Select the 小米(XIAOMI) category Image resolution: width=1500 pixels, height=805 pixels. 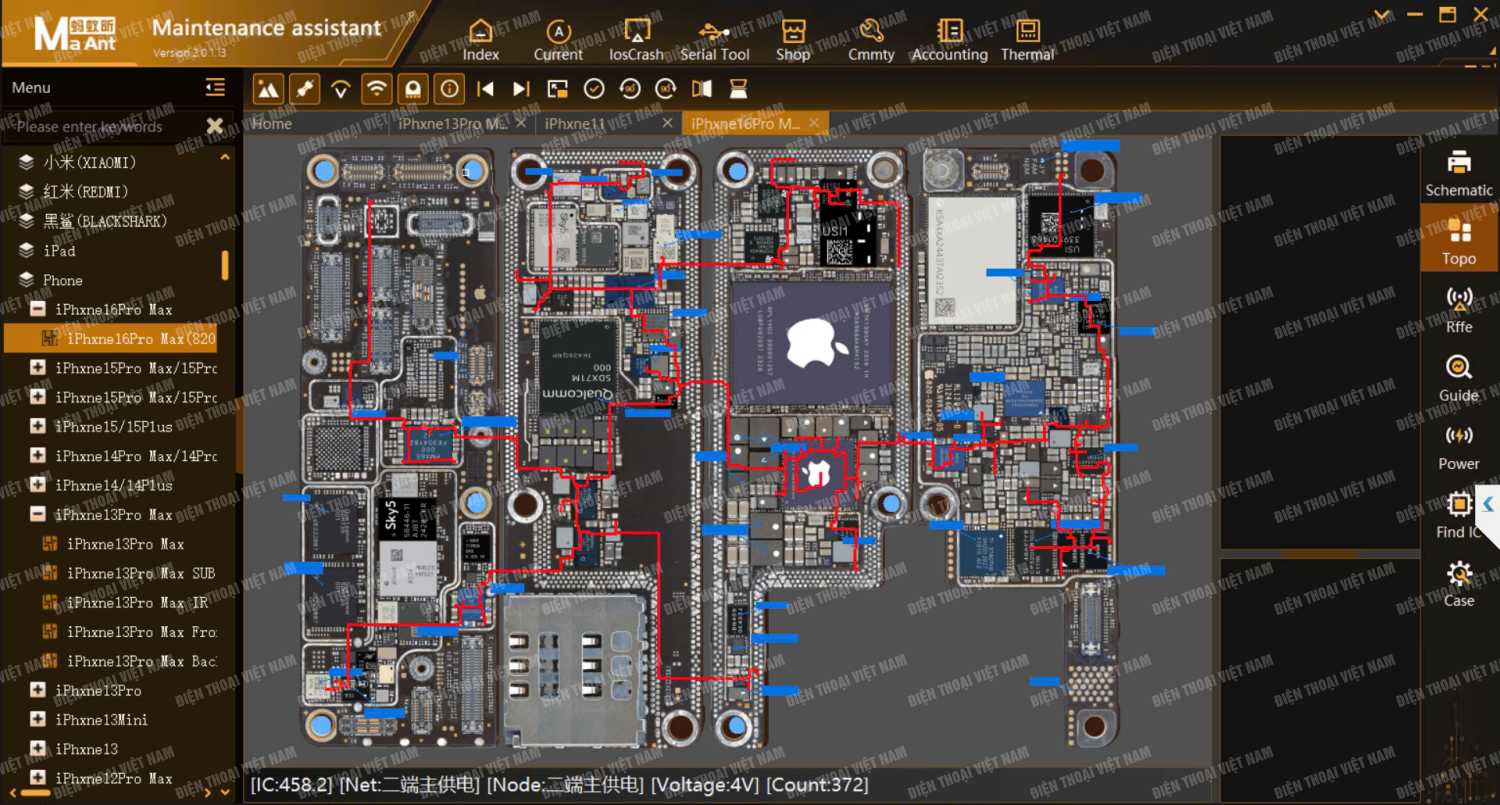click(90, 162)
